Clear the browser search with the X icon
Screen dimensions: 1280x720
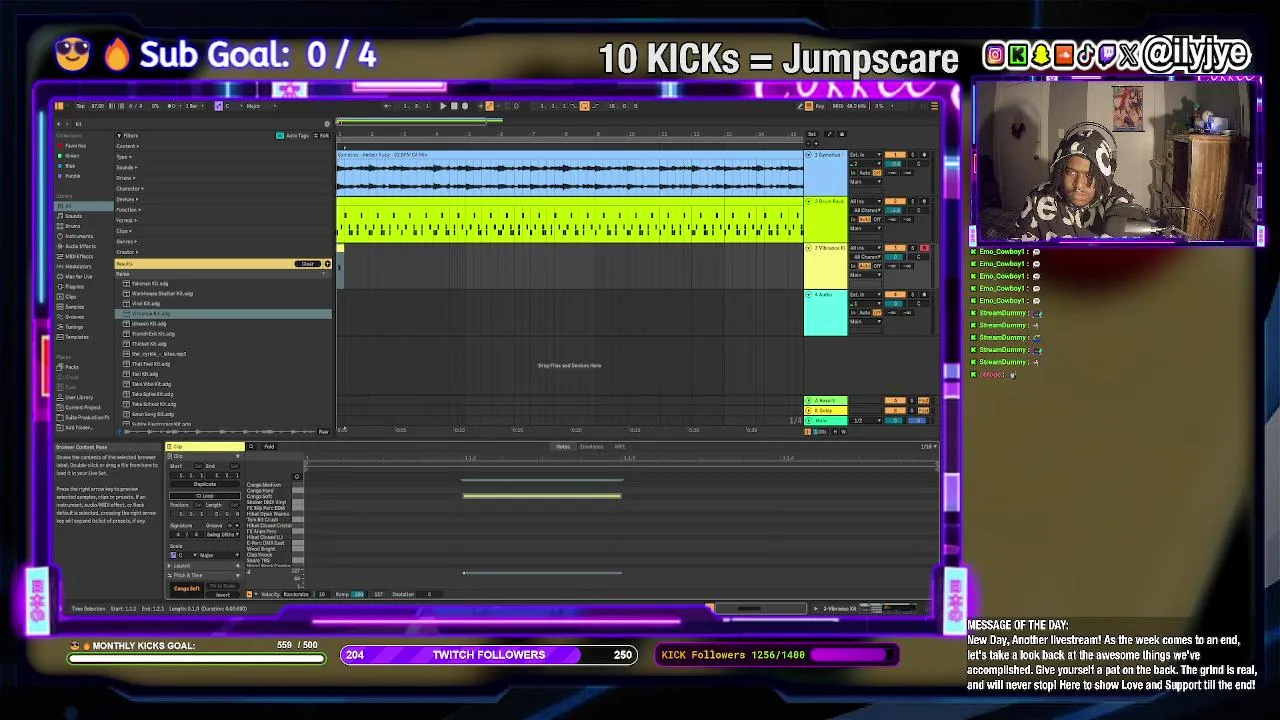pyautogui.click(x=326, y=124)
